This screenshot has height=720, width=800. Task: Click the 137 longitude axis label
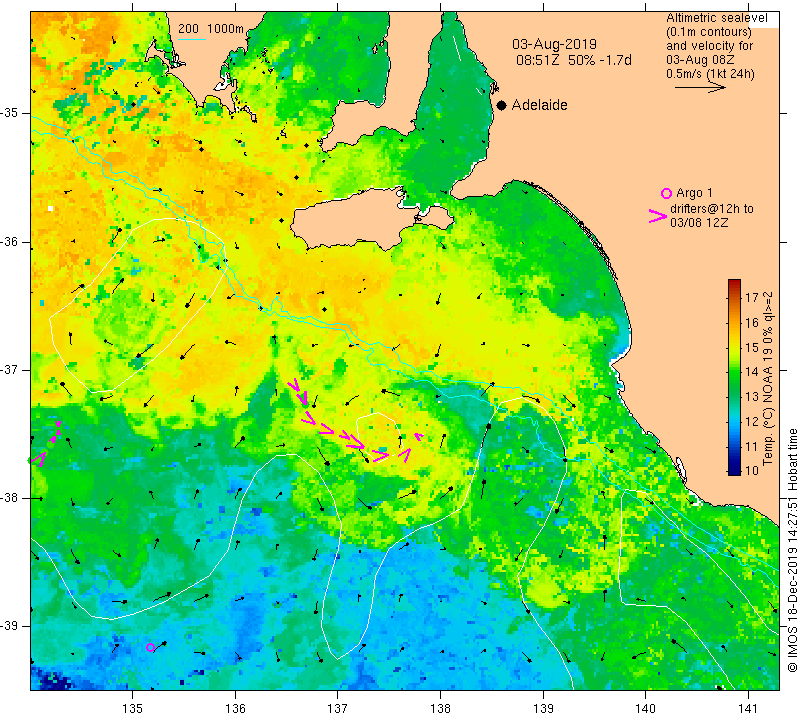(x=338, y=708)
